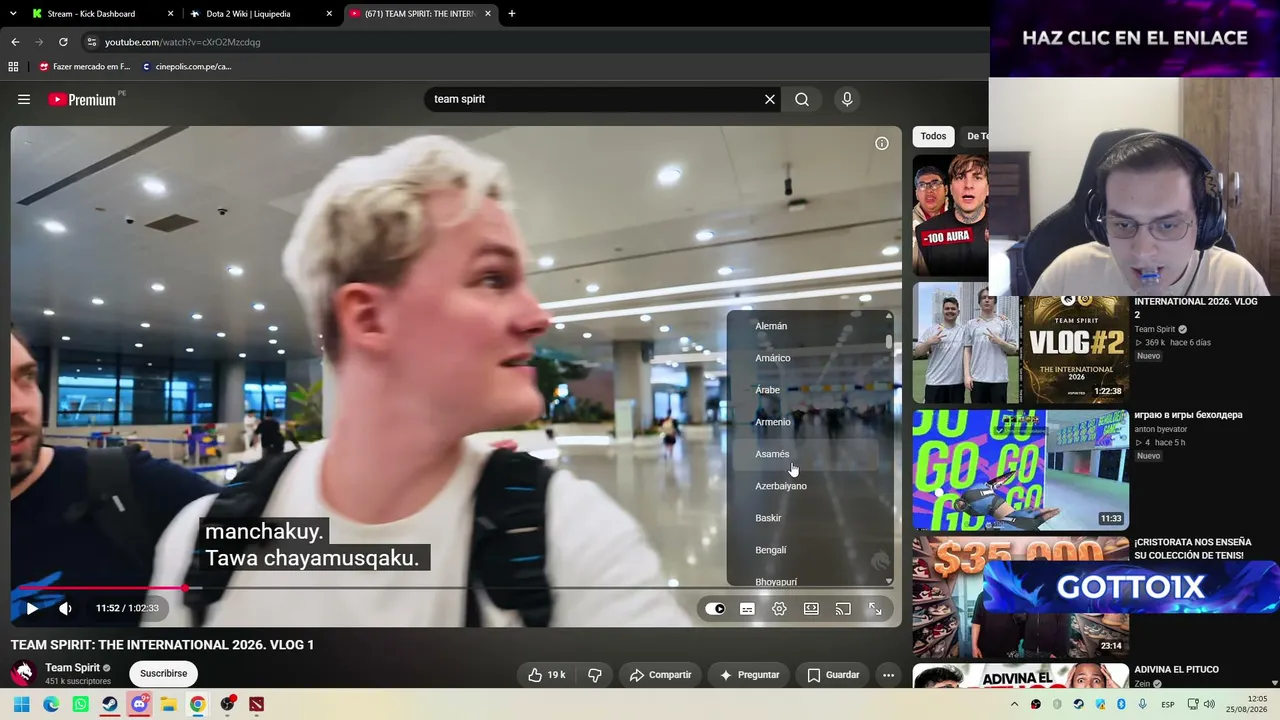1280x720 pixels.
Task: Open the Team Spirit channel name link
Action: click(72, 668)
